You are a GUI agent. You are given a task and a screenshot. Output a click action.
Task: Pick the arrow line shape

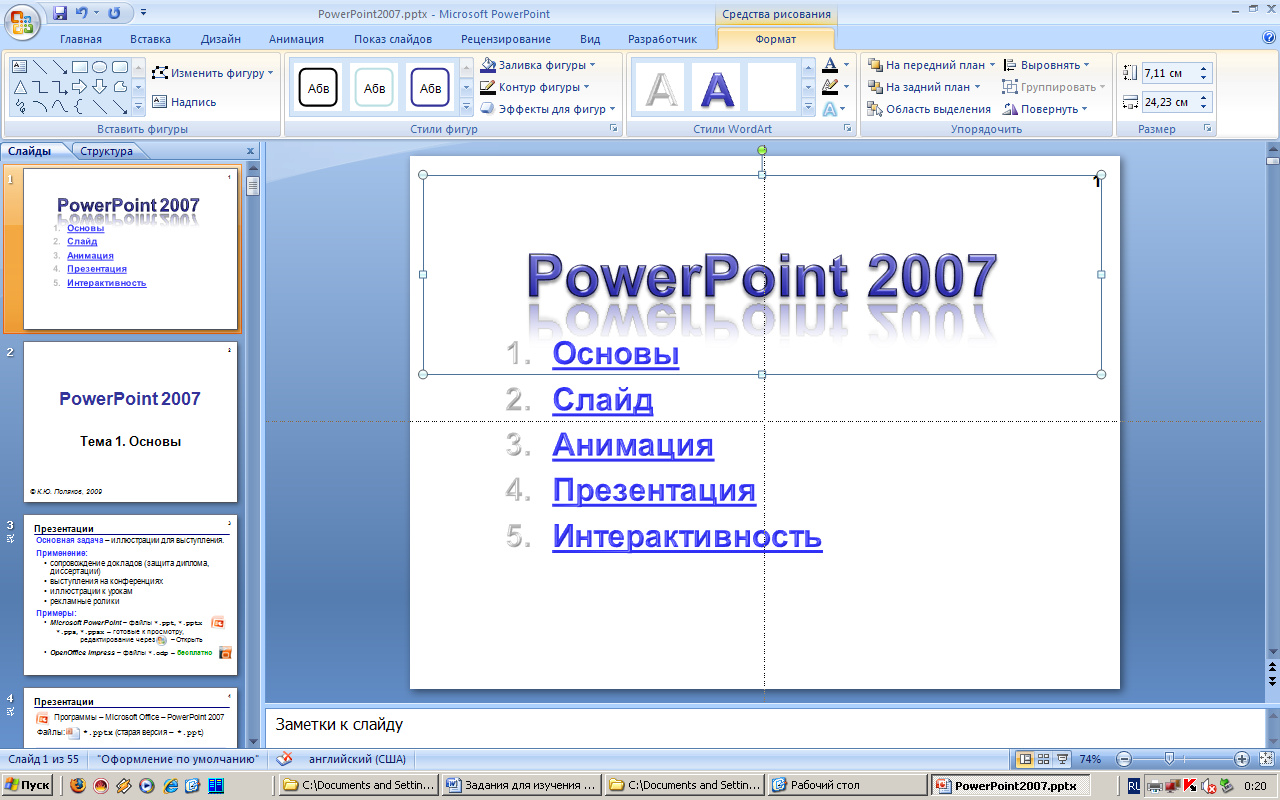click(x=59, y=67)
